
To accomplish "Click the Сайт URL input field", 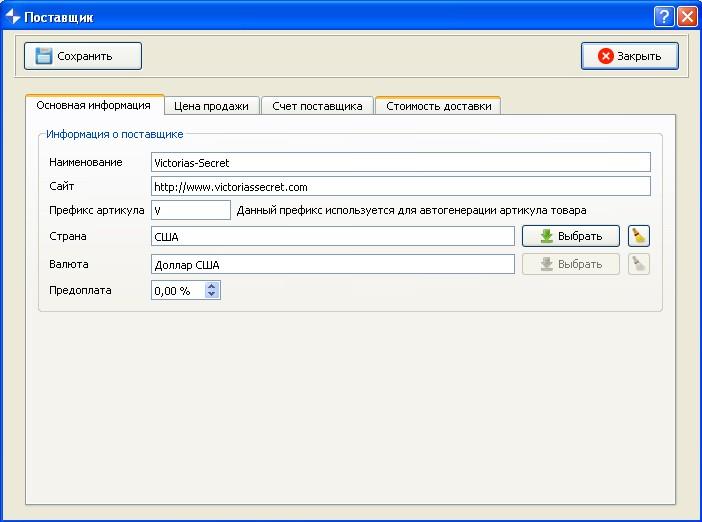I will tap(401, 186).
